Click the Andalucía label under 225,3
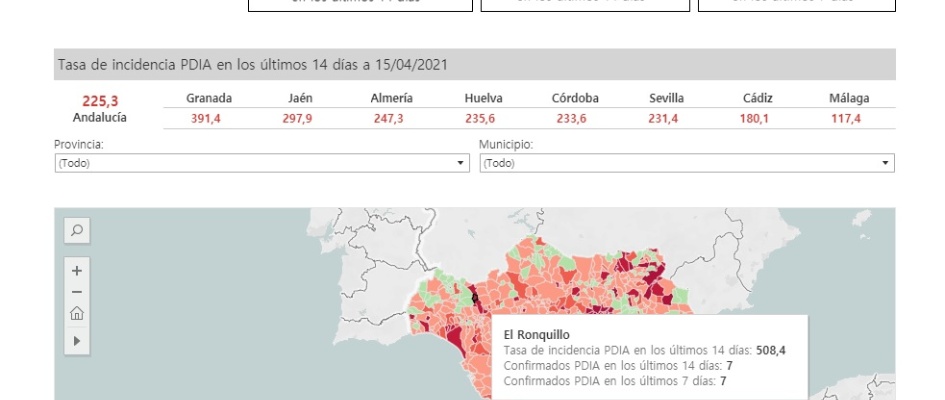945x400 pixels. coord(100,117)
